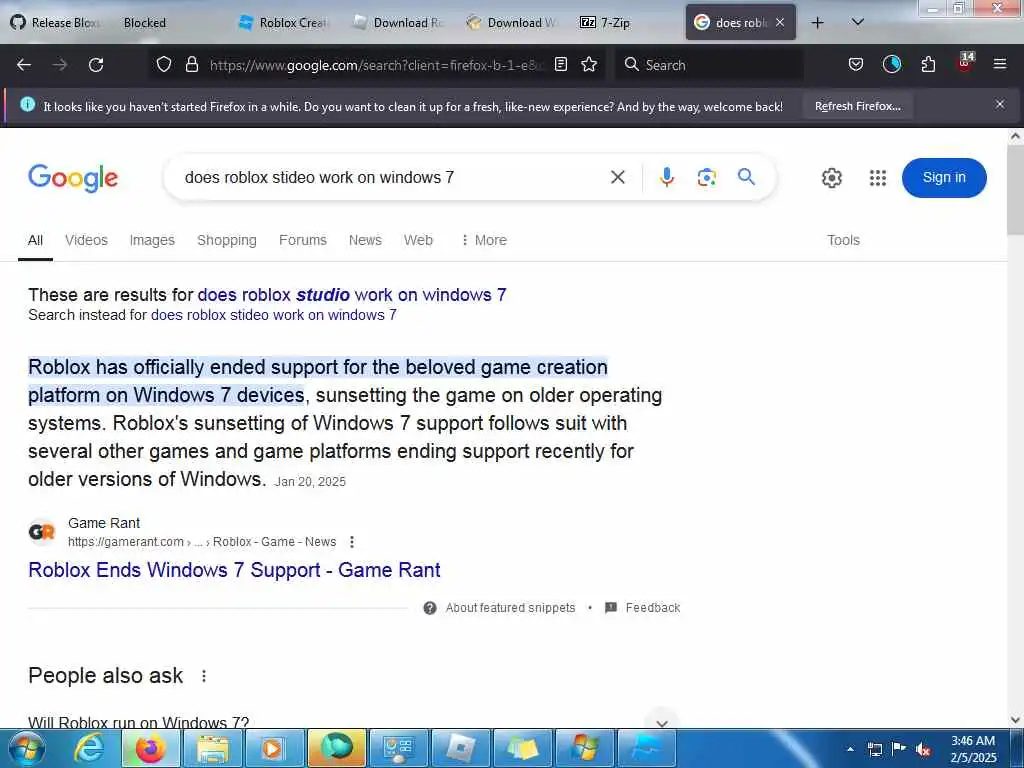Click the Refresh Firefox button
Image resolution: width=1024 pixels, height=768 pixels.
click(x=857, y=106)
